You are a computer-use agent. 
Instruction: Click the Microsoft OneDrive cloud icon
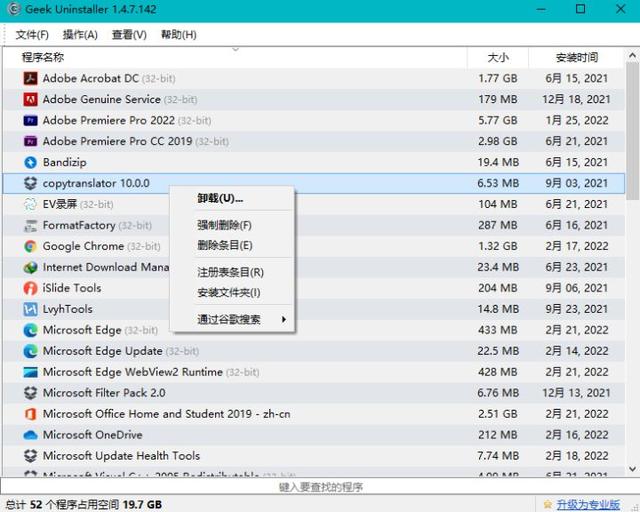tap(30, 435)
